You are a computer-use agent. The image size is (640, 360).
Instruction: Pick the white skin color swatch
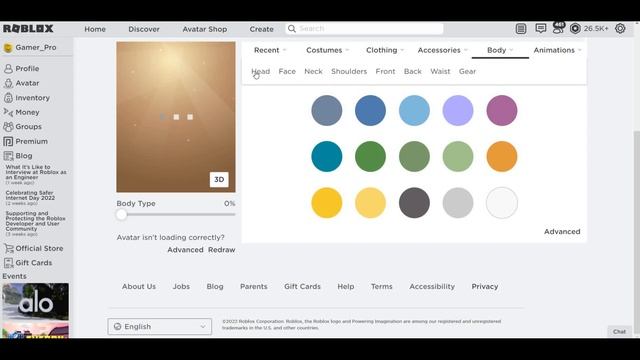click(502, 203)
